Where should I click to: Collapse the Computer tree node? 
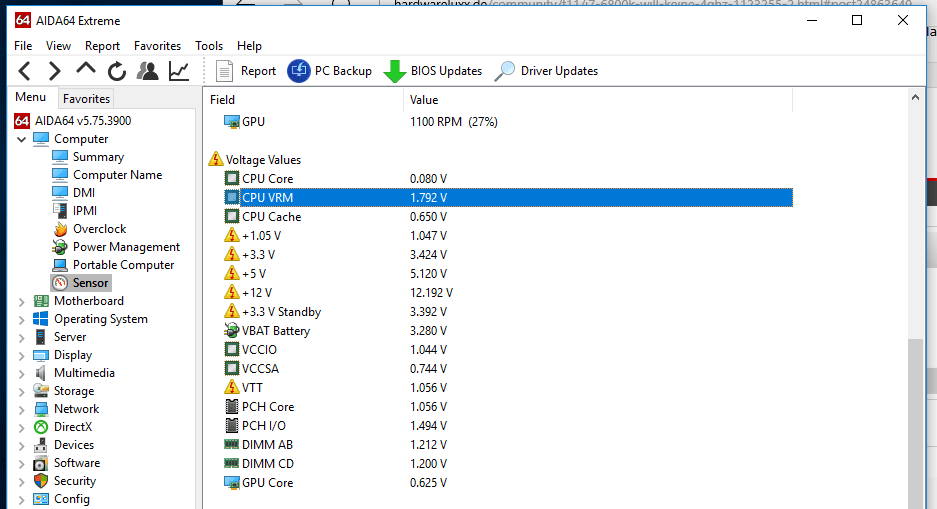22,139
